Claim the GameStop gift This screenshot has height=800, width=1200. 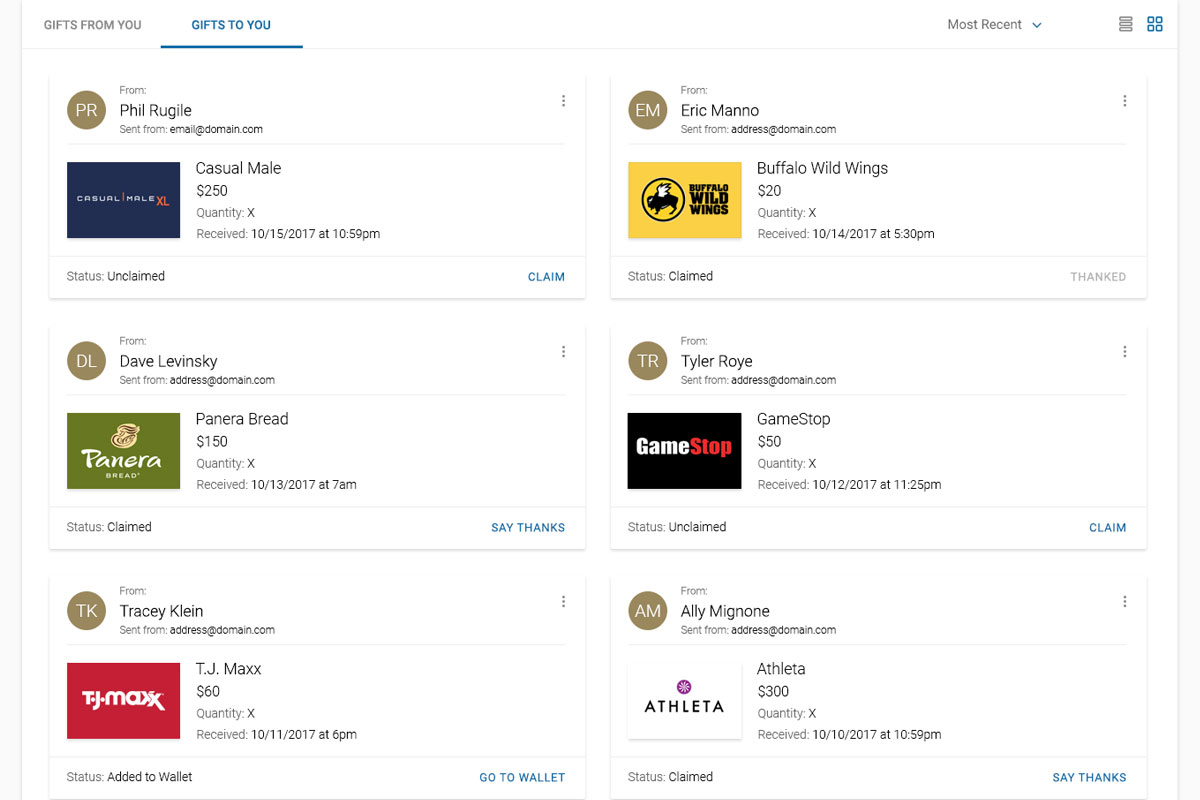[1107, 527]
